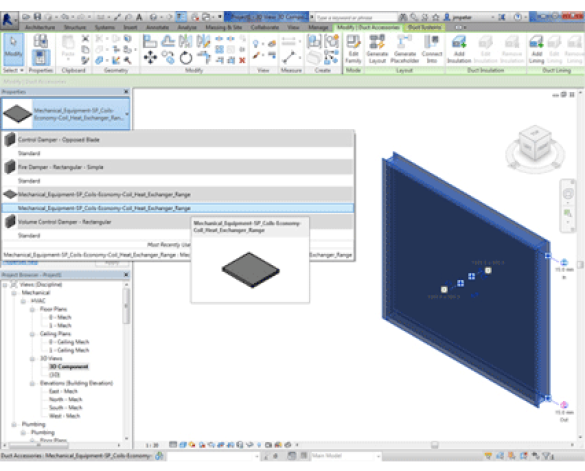This screenshot has width=585, height=471.
Task: Click the Add Insulation icon
Action: pos(459,49)
